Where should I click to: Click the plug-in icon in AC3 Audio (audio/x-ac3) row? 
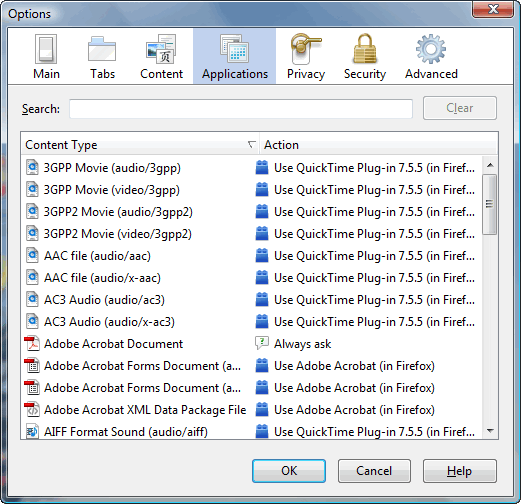262,322
